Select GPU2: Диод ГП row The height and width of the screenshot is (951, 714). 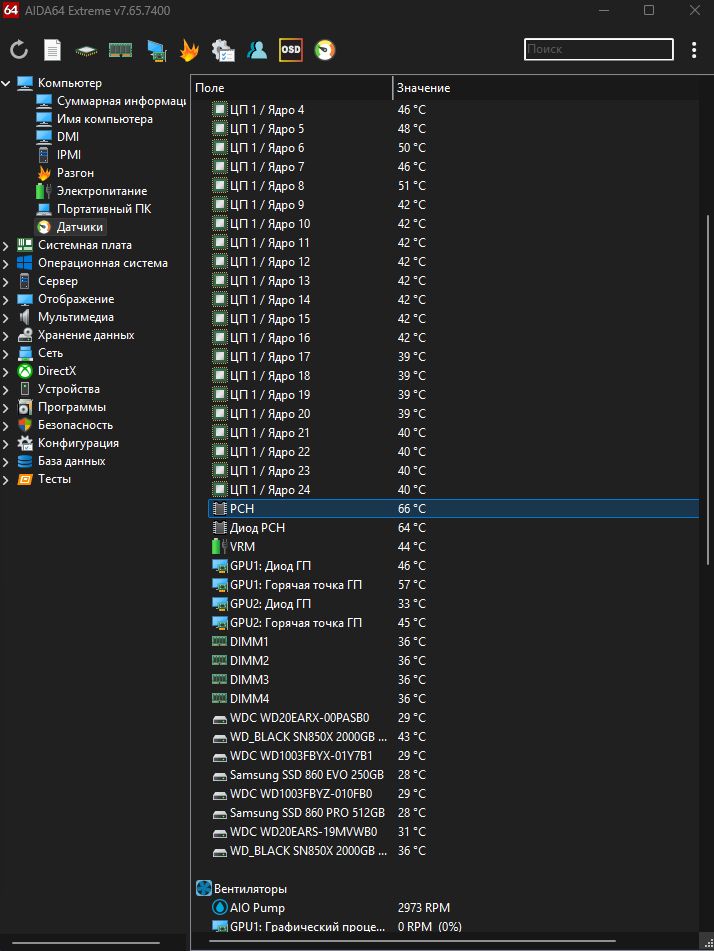454,603
